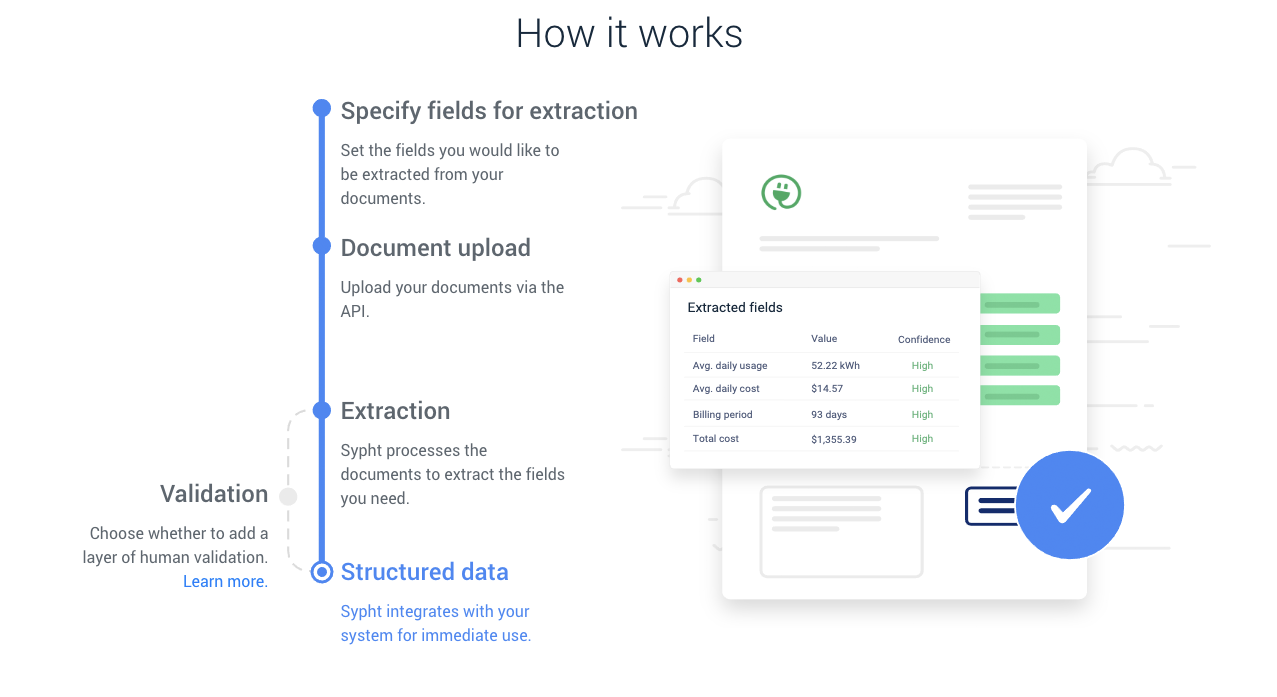Image resolution: width=1277 pixels, height=697 pixels.
Task: Click 'Choose whether to add a layer' description
Action: tap(176, 546)
